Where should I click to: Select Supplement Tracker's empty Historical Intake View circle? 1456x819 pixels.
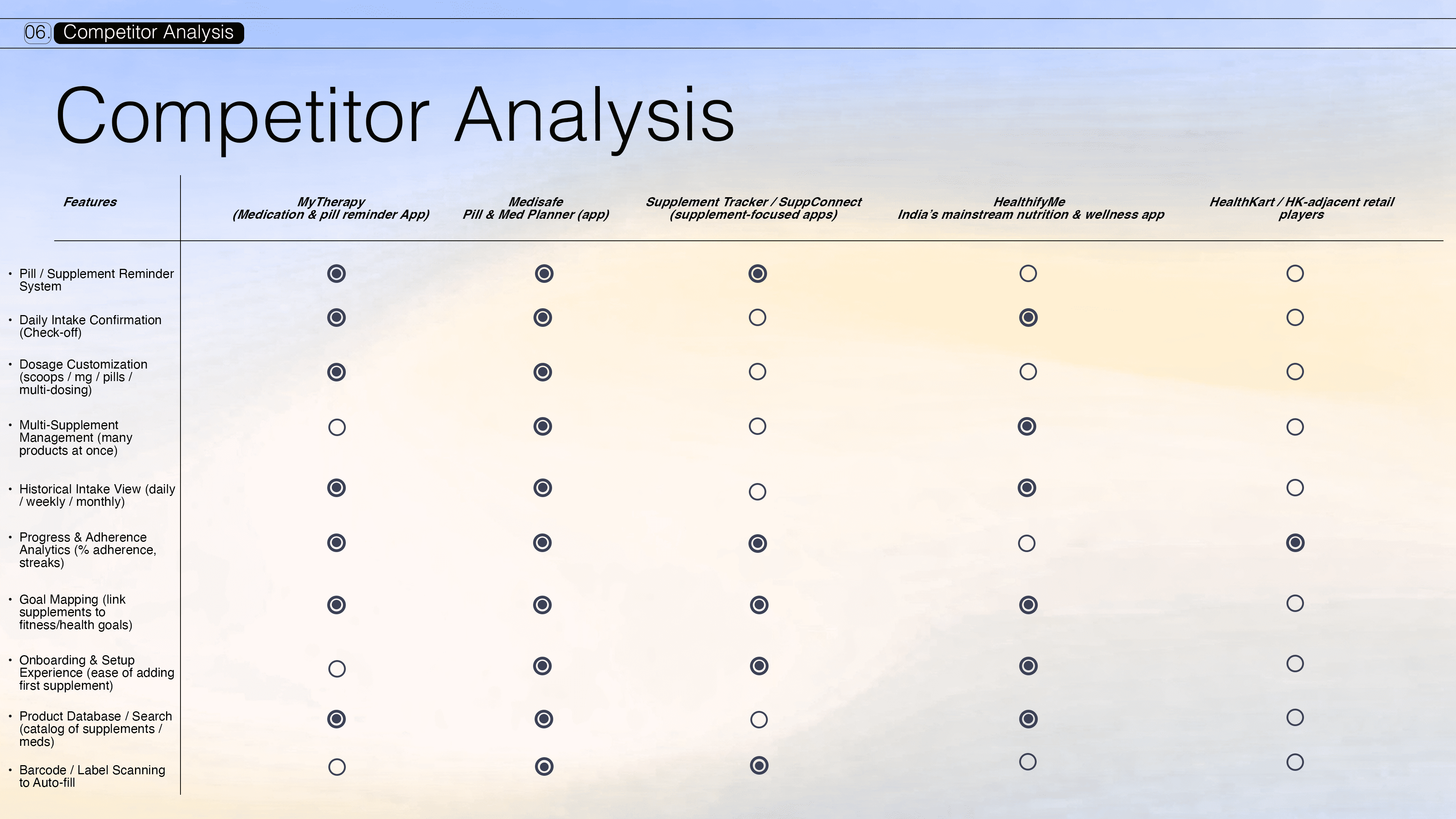coord(758,492)
